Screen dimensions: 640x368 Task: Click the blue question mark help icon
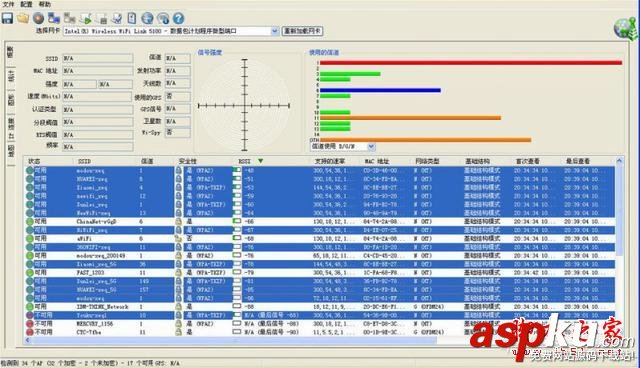178,18
